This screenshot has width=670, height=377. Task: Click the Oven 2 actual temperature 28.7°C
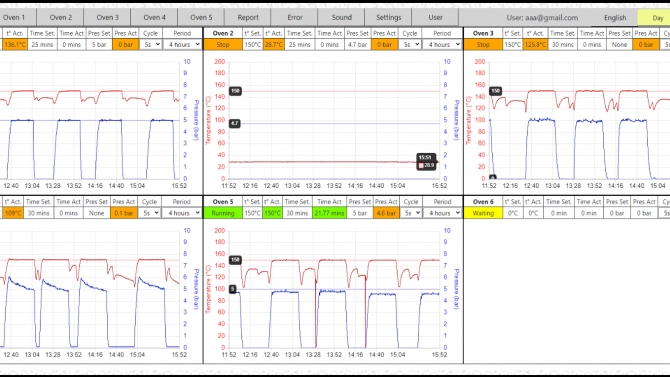tap(273, 44)
